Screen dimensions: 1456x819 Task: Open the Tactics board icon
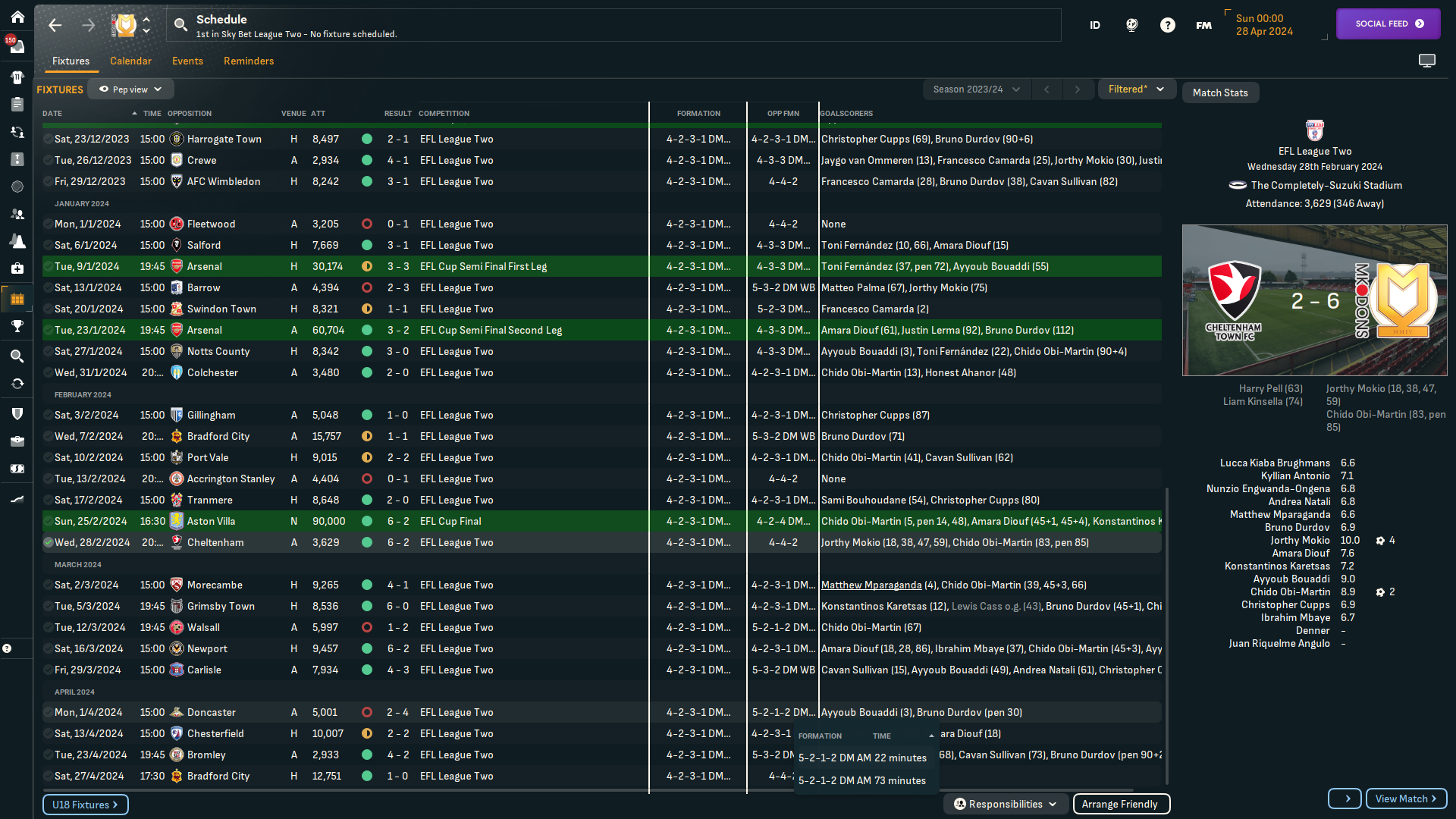[17, 159]
